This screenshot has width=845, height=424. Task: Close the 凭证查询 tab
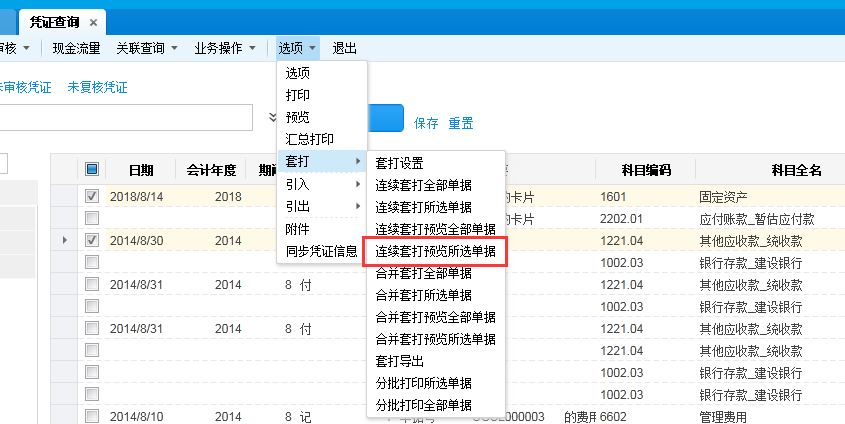click(x=93, y=22)
